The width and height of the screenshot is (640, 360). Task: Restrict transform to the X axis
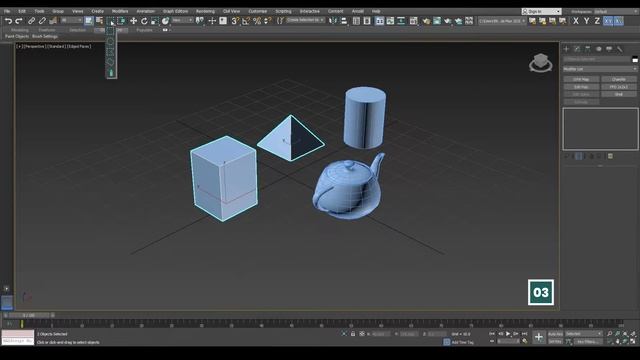[576, 21]
